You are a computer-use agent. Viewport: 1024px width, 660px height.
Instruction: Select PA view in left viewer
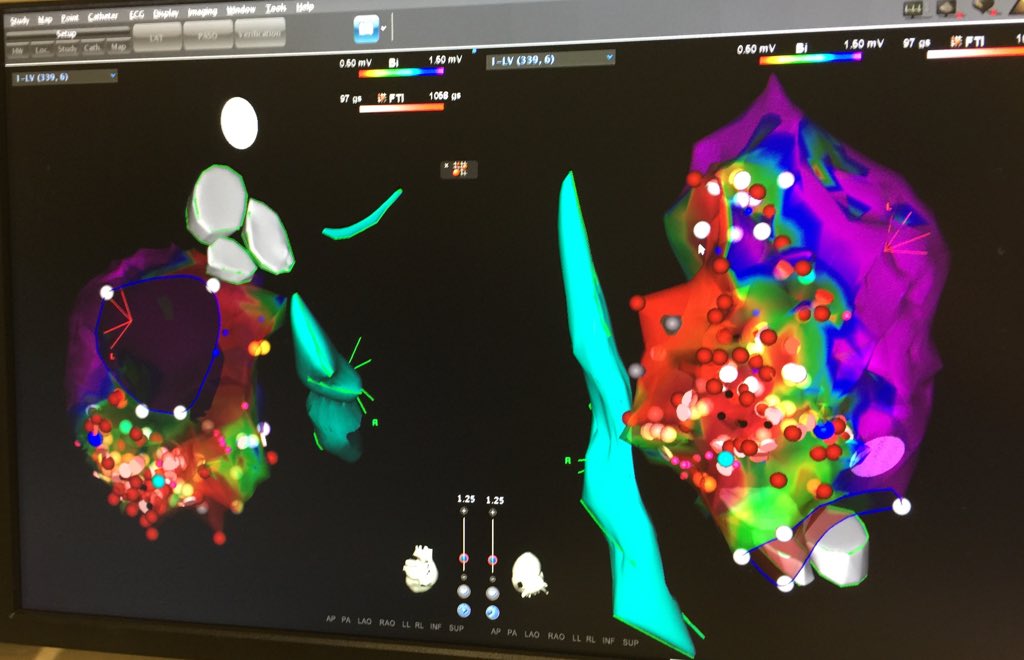pyautogui.click(x=345, y=620)
